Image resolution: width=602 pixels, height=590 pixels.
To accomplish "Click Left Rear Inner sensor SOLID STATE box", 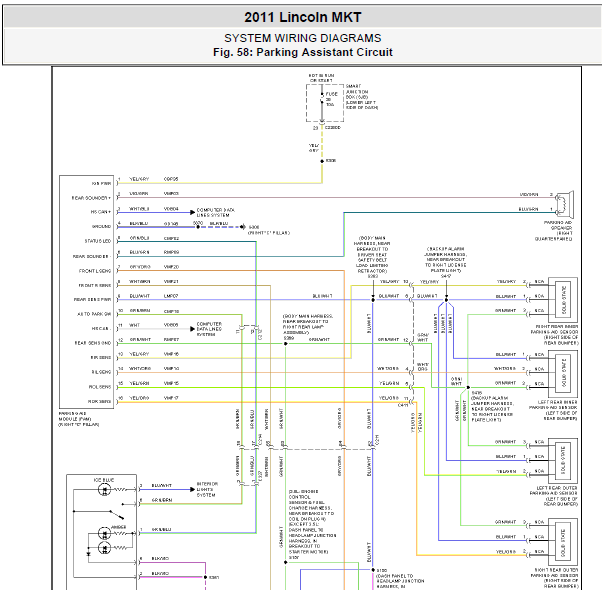I will (564, 373).
